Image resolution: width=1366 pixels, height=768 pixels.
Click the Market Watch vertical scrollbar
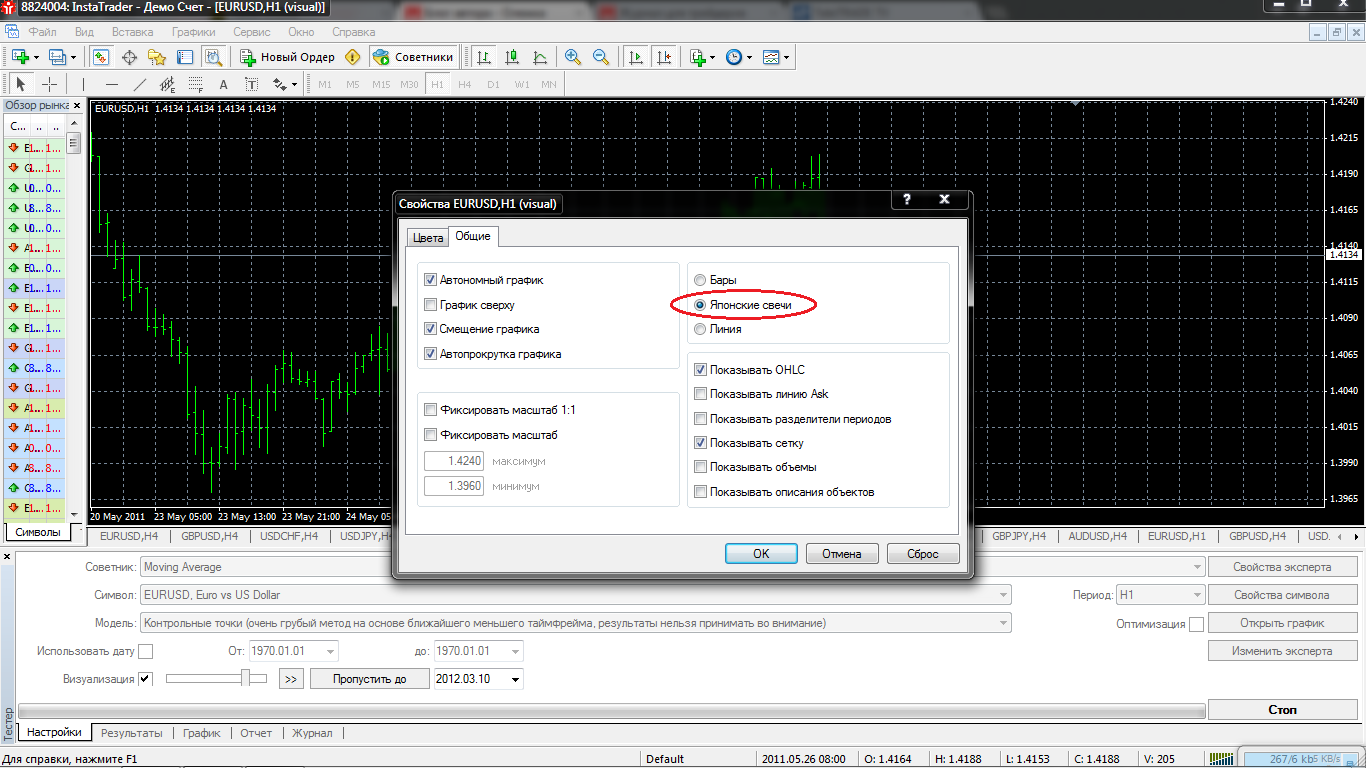tap(74, 320)
